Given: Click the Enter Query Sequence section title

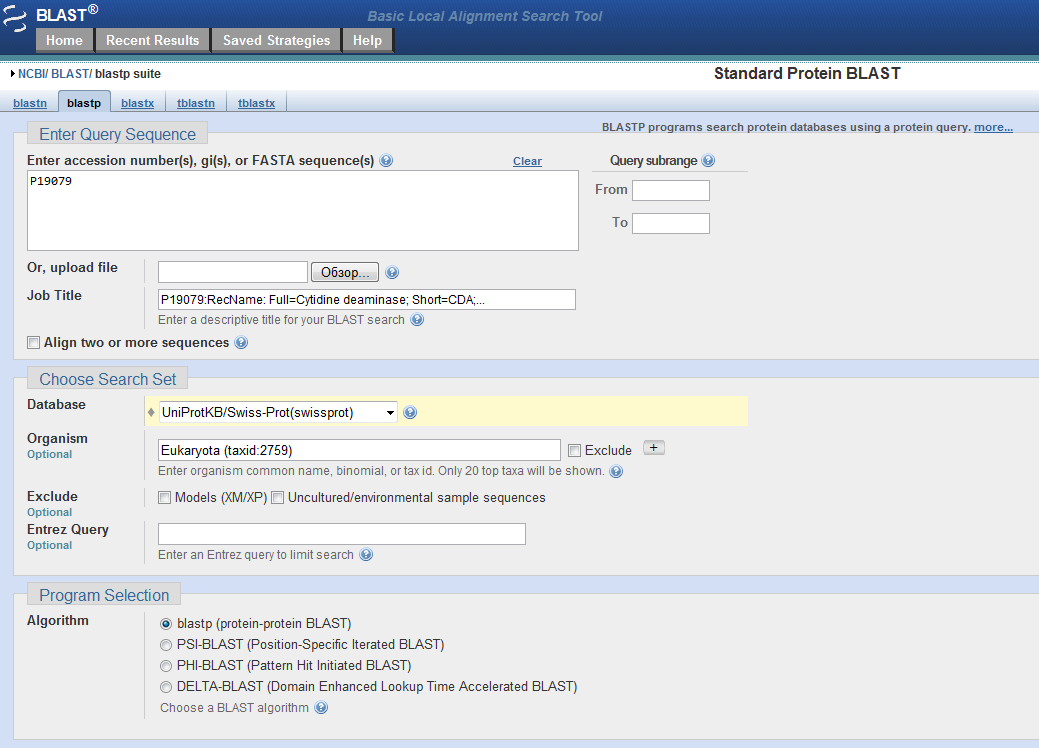Looking at the screenshot, I should pyautogui.click(x=117, y=134).
